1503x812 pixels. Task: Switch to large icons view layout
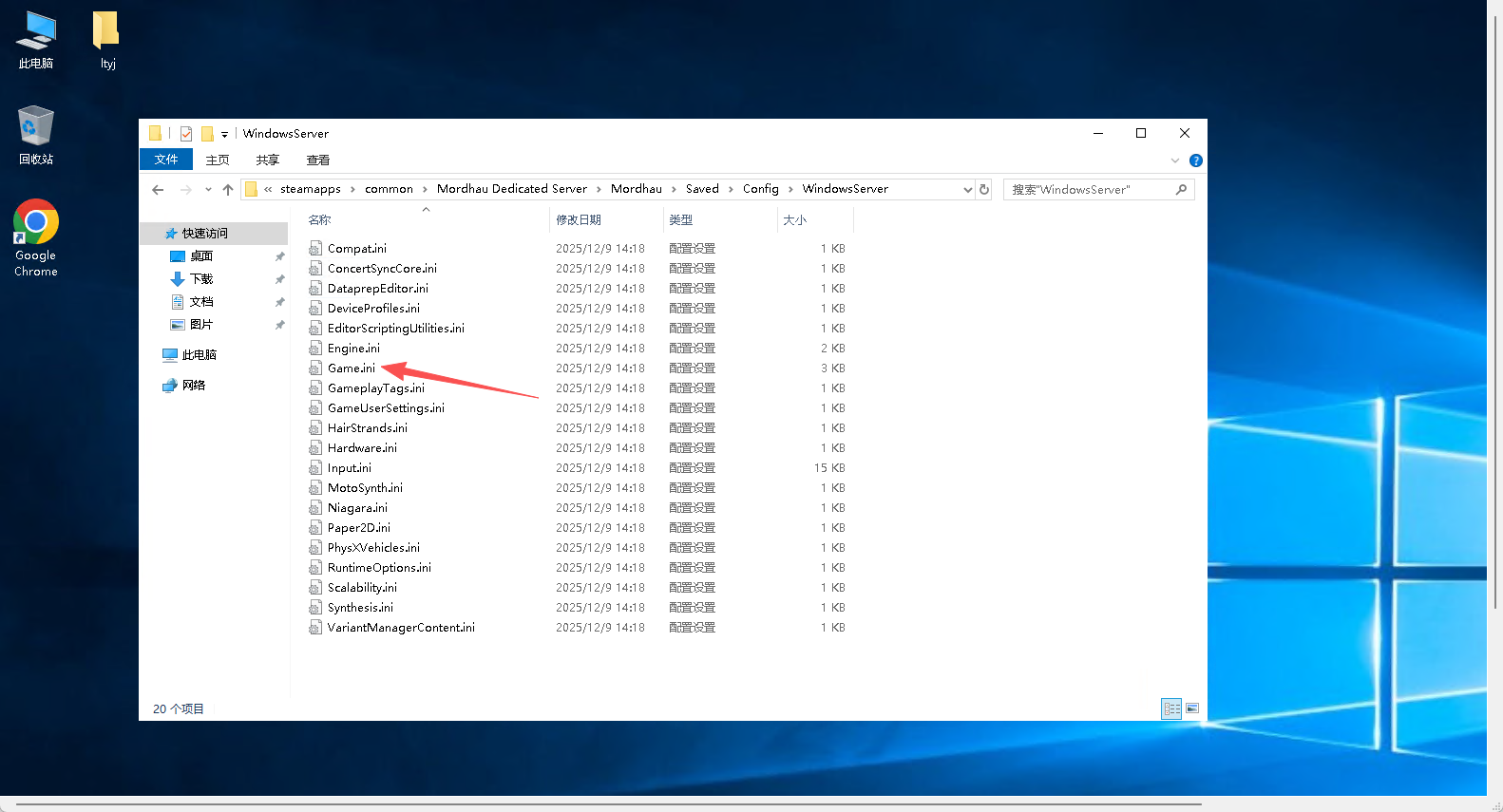point(1192,708)
